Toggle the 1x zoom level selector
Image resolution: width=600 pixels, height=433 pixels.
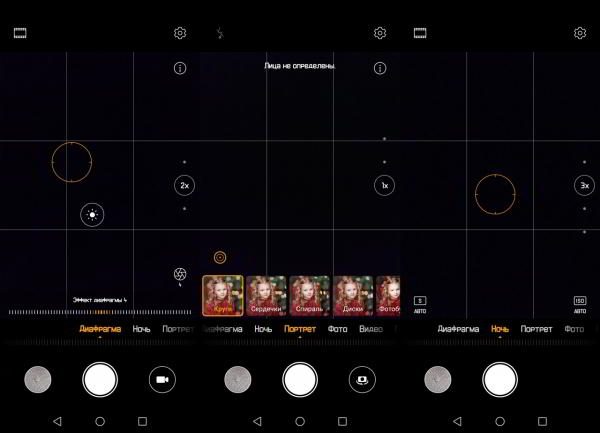[384, 185]
